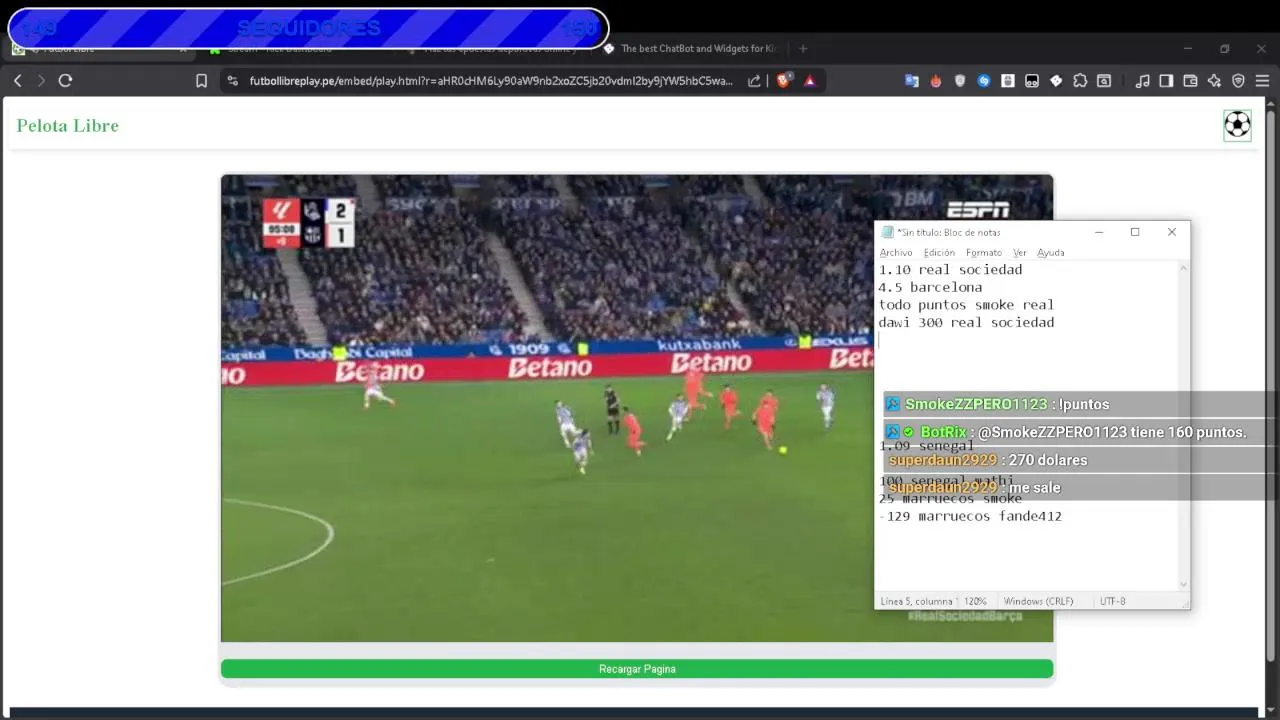Open the Ayuda menu in Notepad
Viewport: 1280px width, 720px height.
pyautogui.click(x=1051, y=253)
